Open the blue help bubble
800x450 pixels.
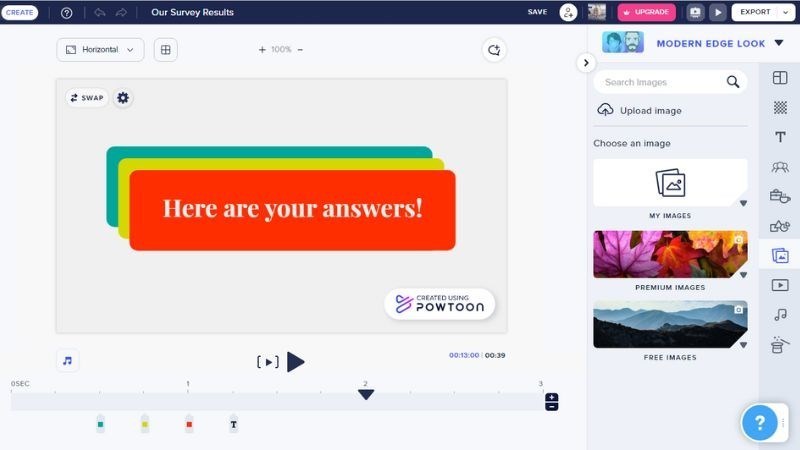(759, 422)
